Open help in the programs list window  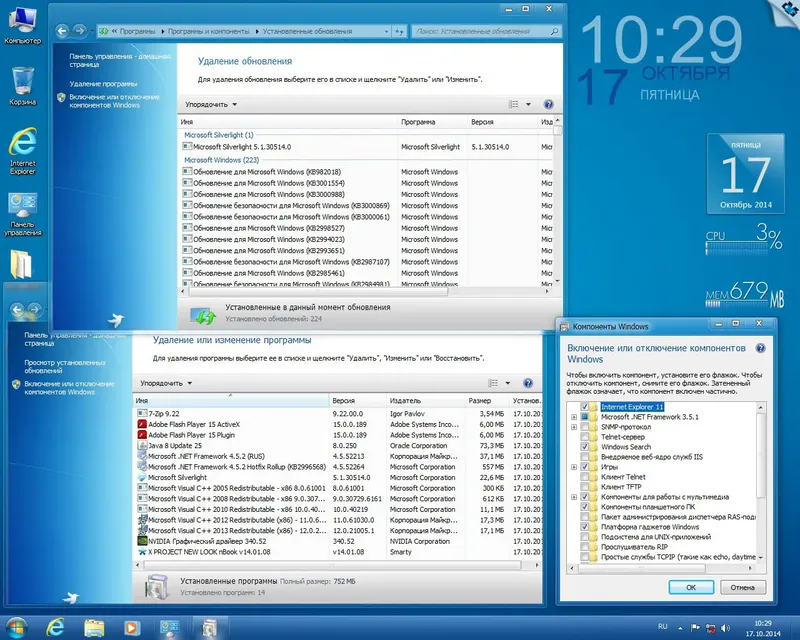(x=528, y=383)
